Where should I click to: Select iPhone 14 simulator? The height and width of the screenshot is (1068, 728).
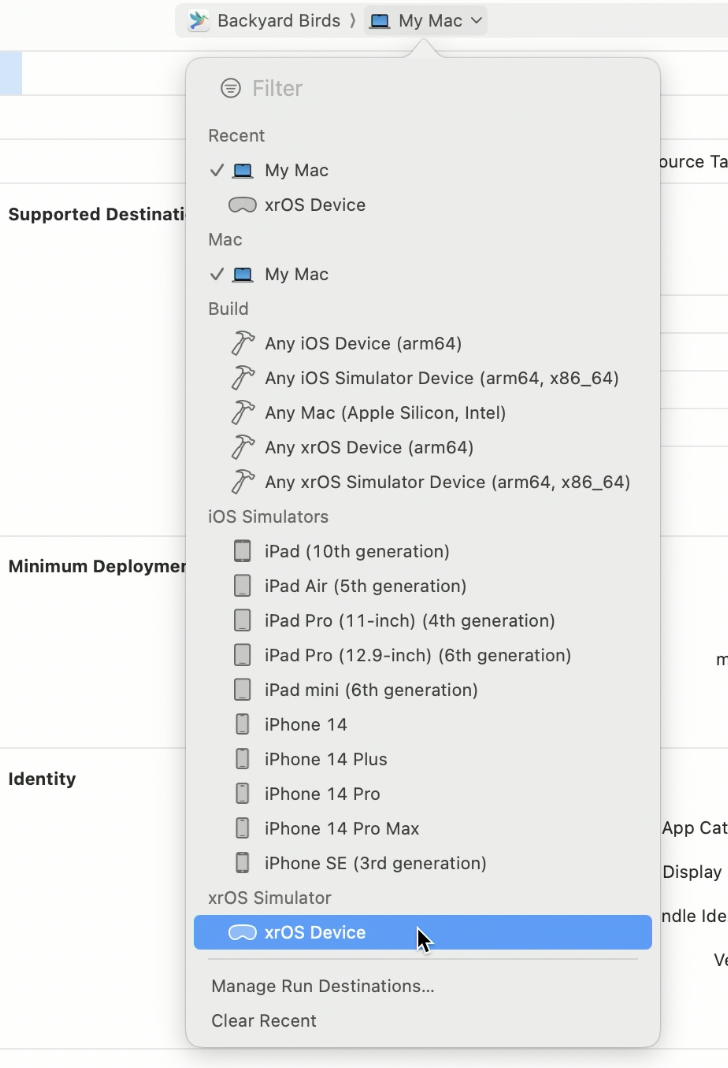pyautogui.click(x=422, y=725)
